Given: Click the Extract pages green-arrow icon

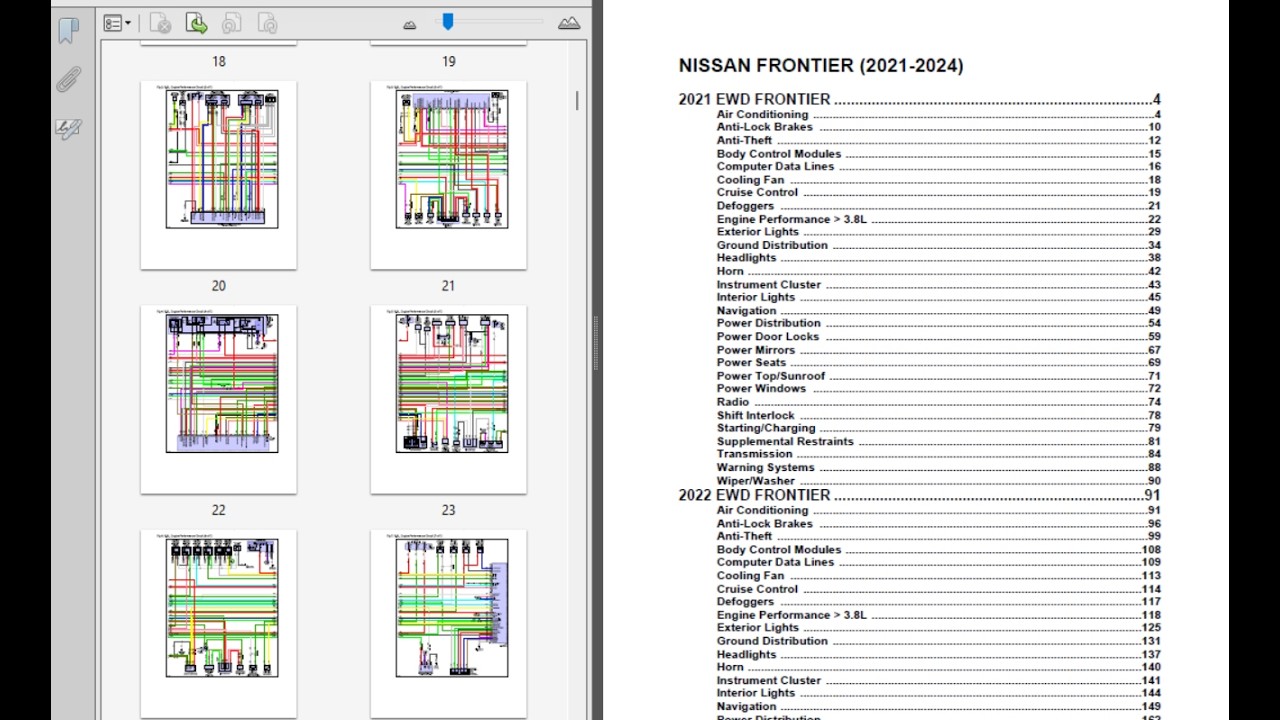Looking at the screenshot, I should (196, 23).
